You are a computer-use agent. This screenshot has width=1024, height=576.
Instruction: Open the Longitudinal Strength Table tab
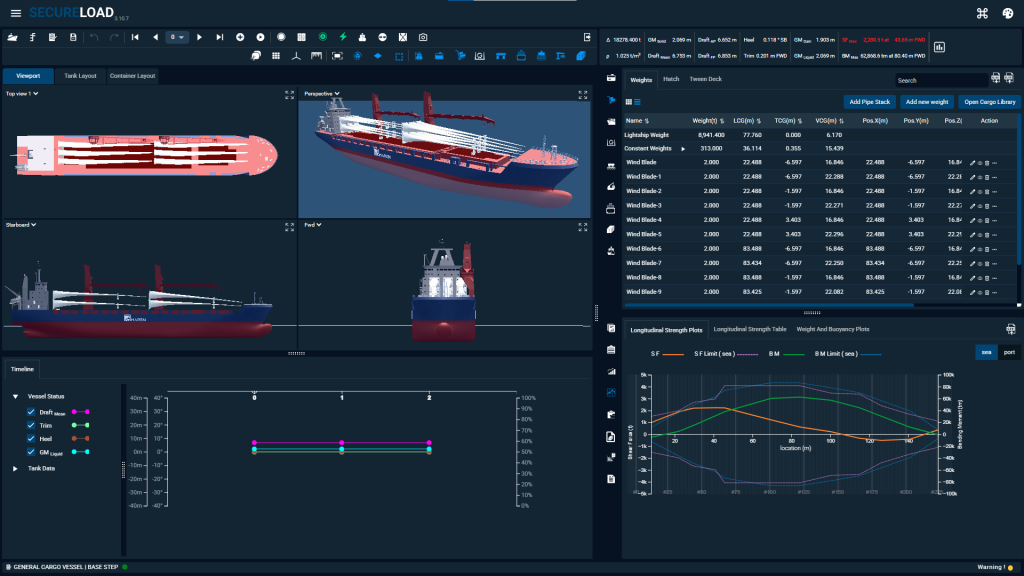(x=750, y=328)
